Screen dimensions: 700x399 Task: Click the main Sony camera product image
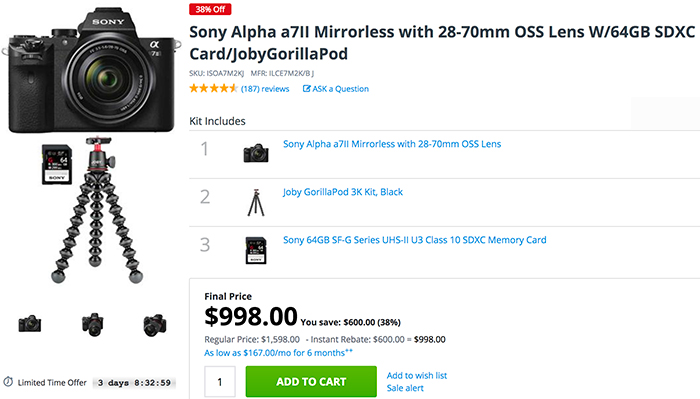[x=92, y=71]
